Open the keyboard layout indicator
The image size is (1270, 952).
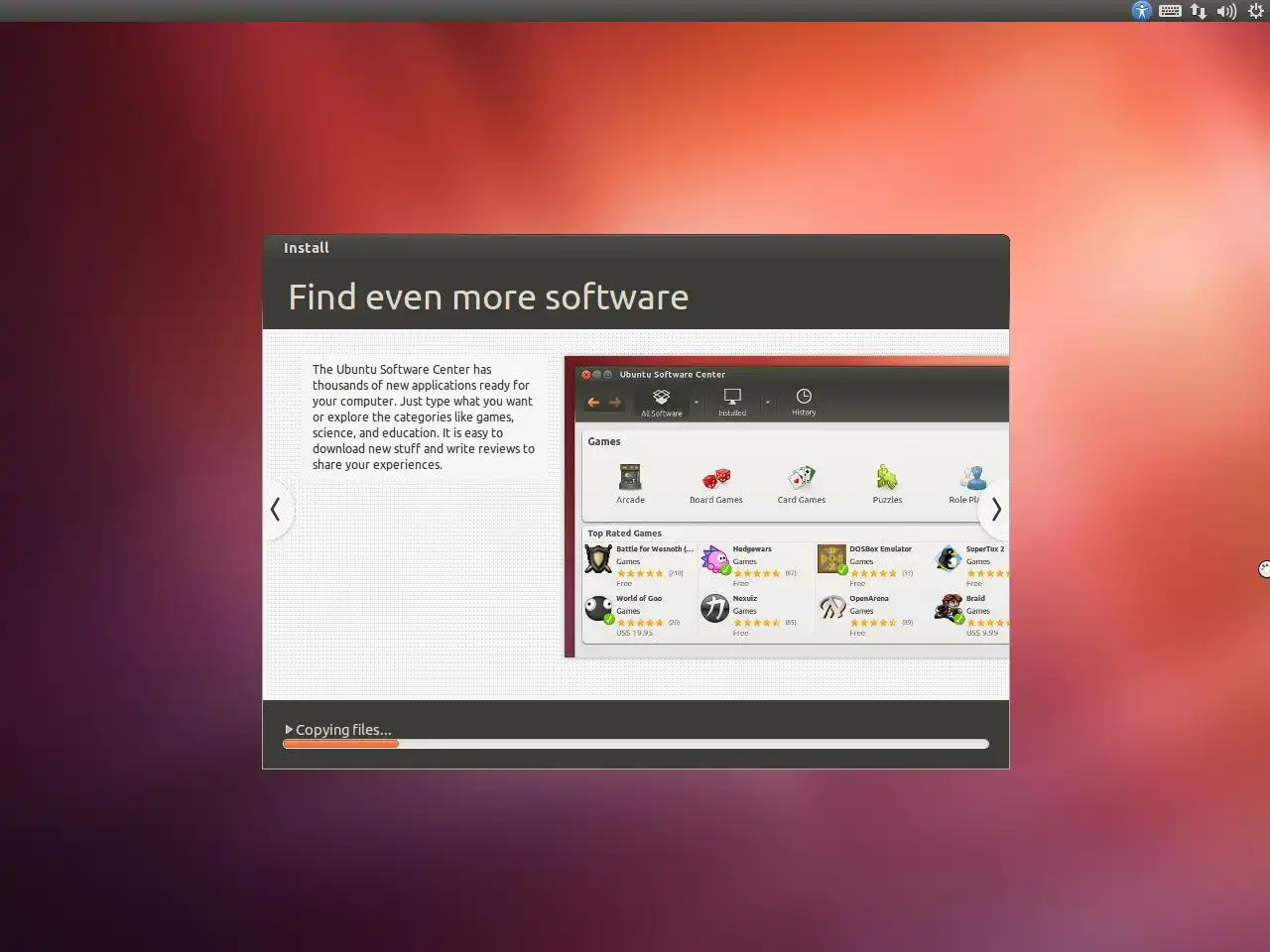click(1170, 11)
